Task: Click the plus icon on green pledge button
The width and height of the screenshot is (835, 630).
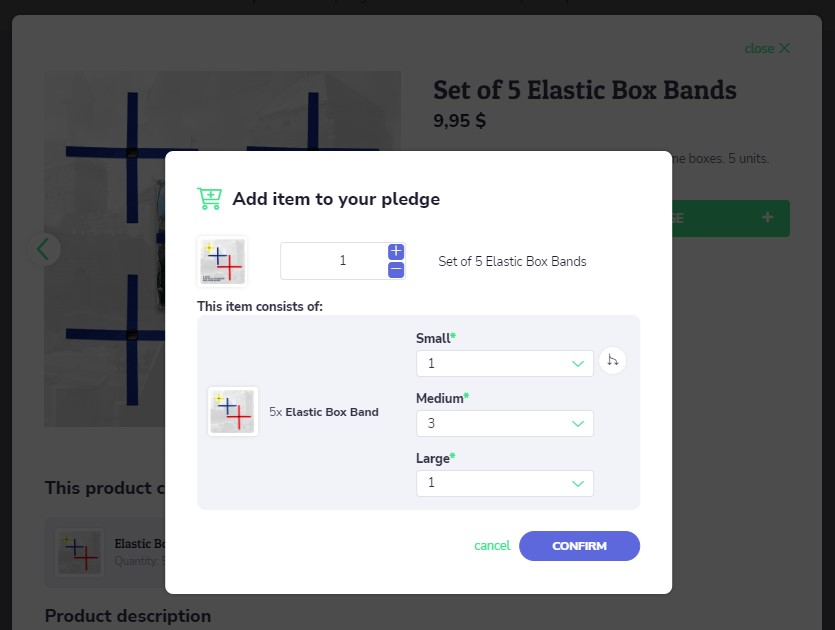Action: (x=767, y=217)
